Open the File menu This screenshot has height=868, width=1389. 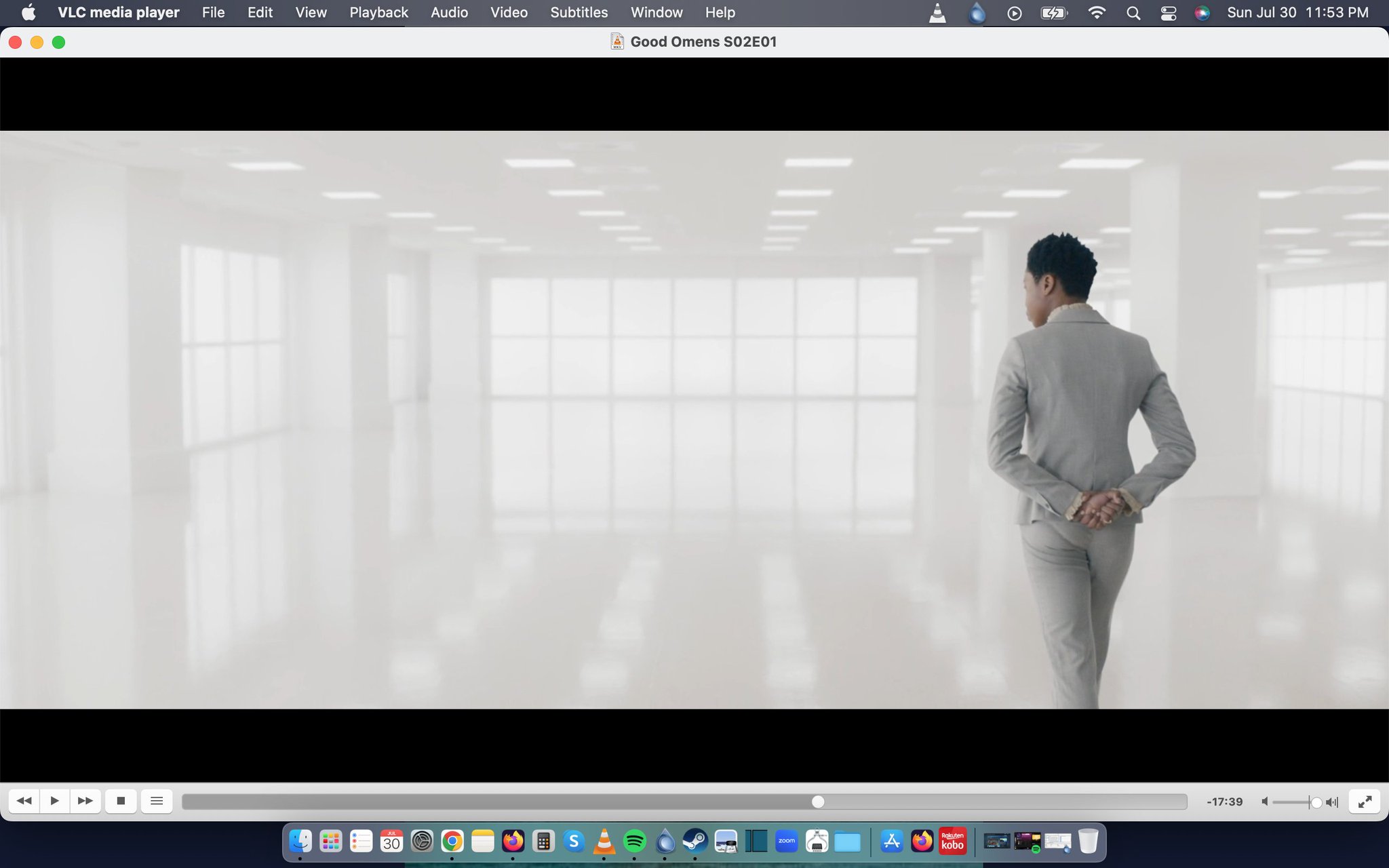[x=213, y=12]
